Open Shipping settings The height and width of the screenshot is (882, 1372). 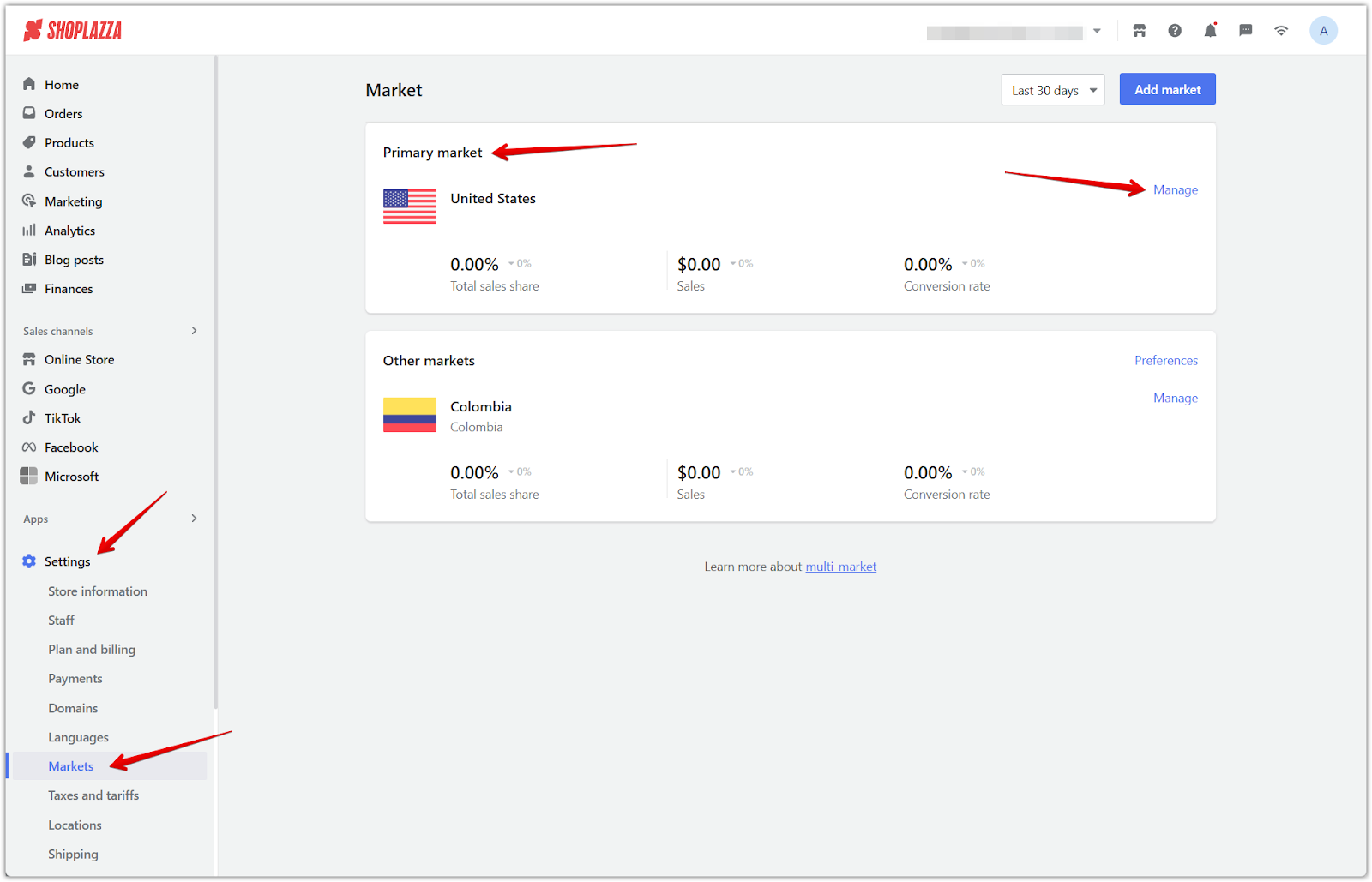point(73,854)
